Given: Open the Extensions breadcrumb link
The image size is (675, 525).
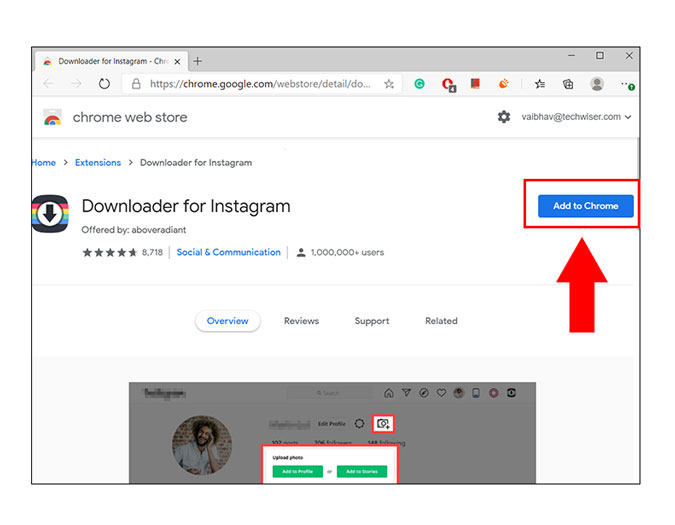Looking at the screenshot, I should coord(98,163).
